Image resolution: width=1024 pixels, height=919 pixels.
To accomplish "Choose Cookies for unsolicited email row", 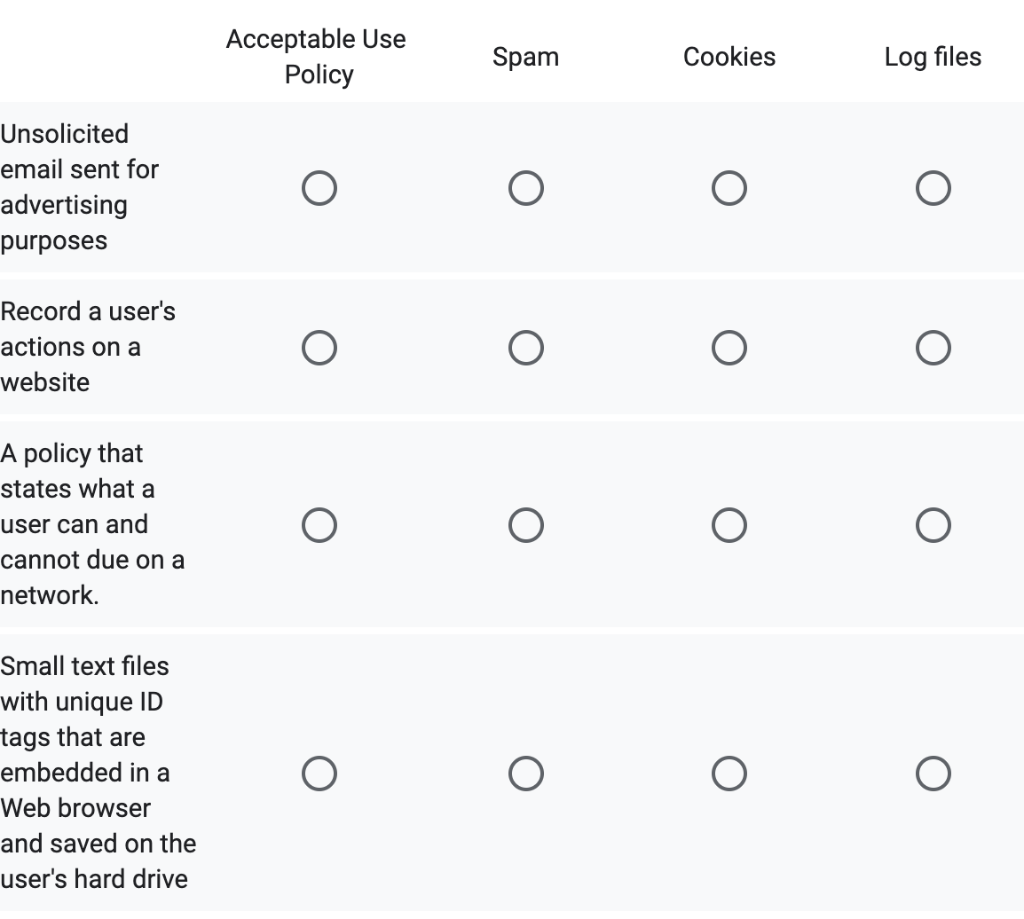I will coord(729,187).
